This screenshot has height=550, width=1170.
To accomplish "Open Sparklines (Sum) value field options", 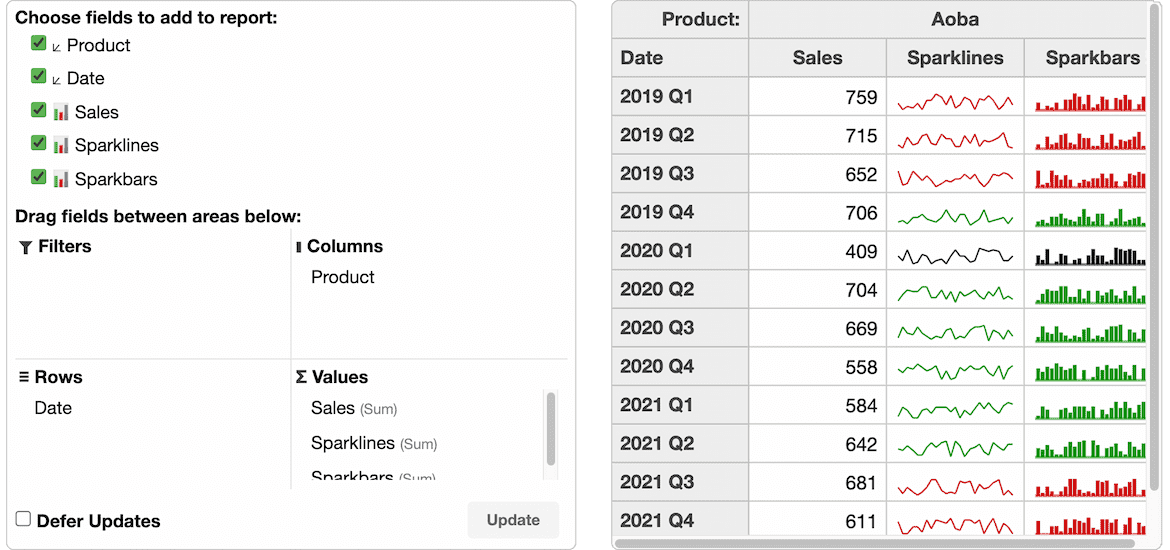I will coord(374,443).
